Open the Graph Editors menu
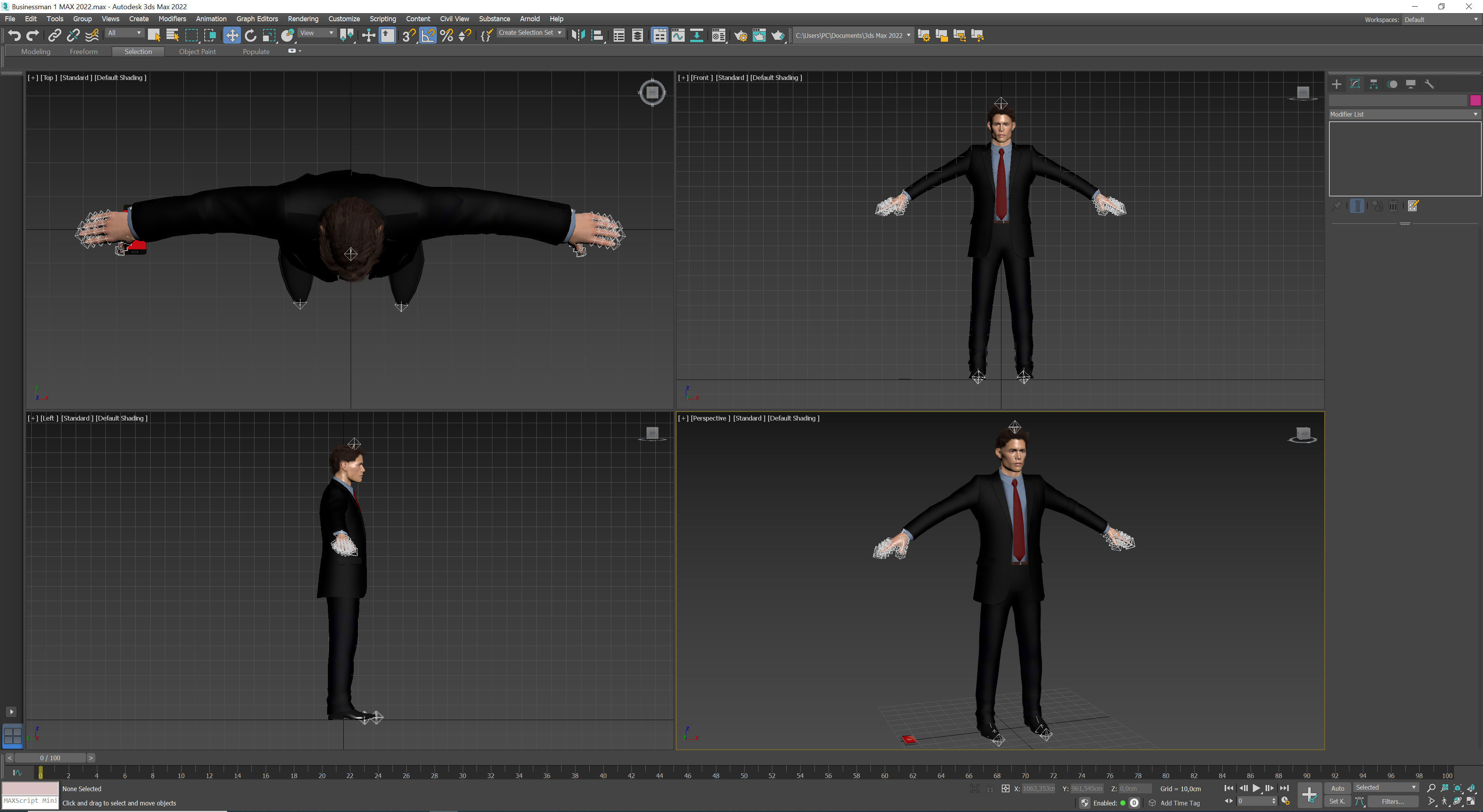1483x812 pixels. [x=257, y=19]
